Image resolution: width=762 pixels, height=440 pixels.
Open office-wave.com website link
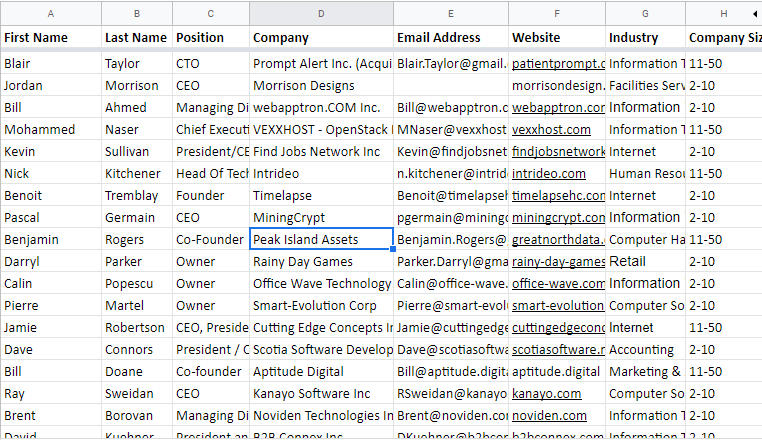[x=558, y=283]
